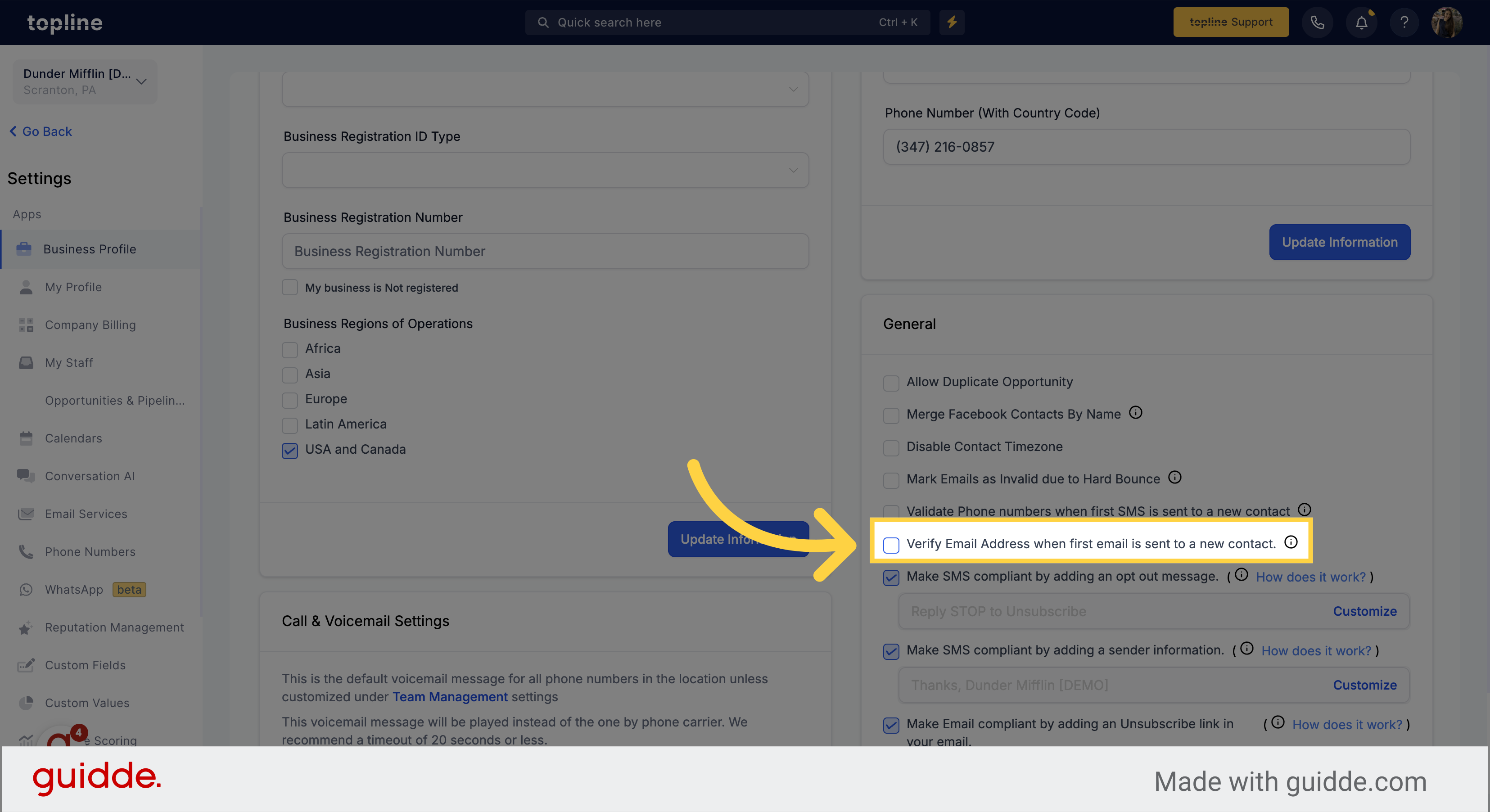1490x812 pixels.
Task: Click the lightning bolt flash icon
Action: [951, 22]
